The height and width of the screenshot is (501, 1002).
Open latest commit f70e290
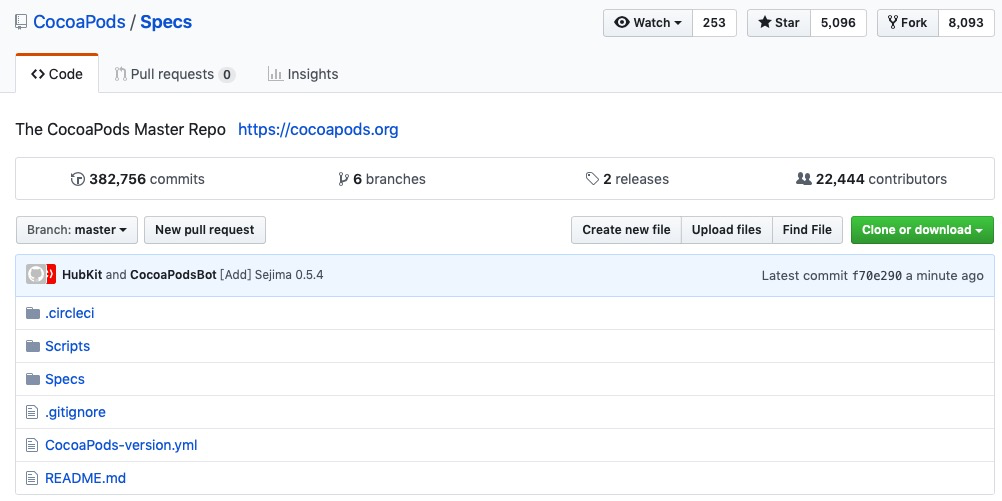tap(877, 276)
